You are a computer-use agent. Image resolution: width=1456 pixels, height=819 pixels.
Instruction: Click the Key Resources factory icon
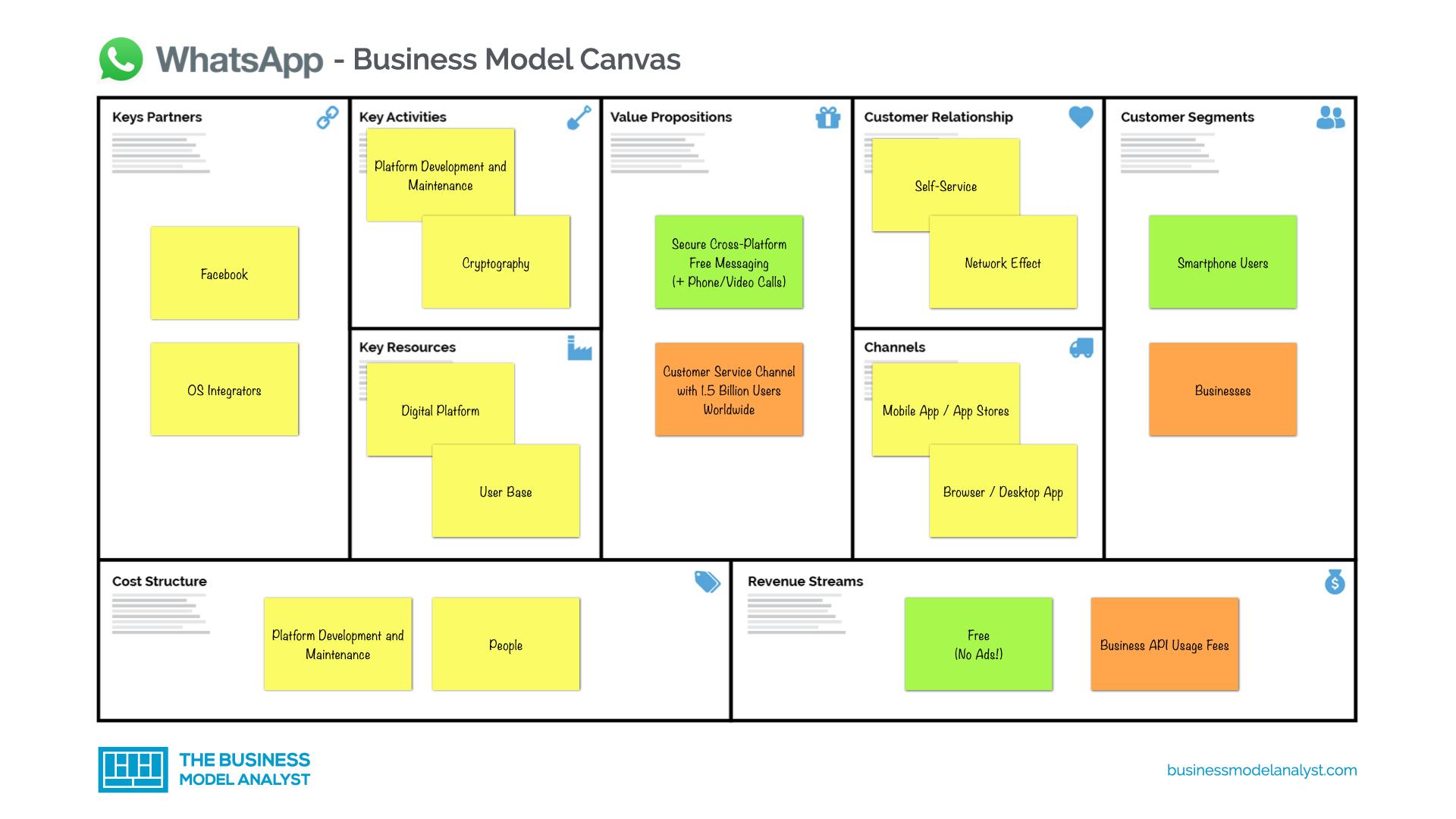click(x=580, y=349)
